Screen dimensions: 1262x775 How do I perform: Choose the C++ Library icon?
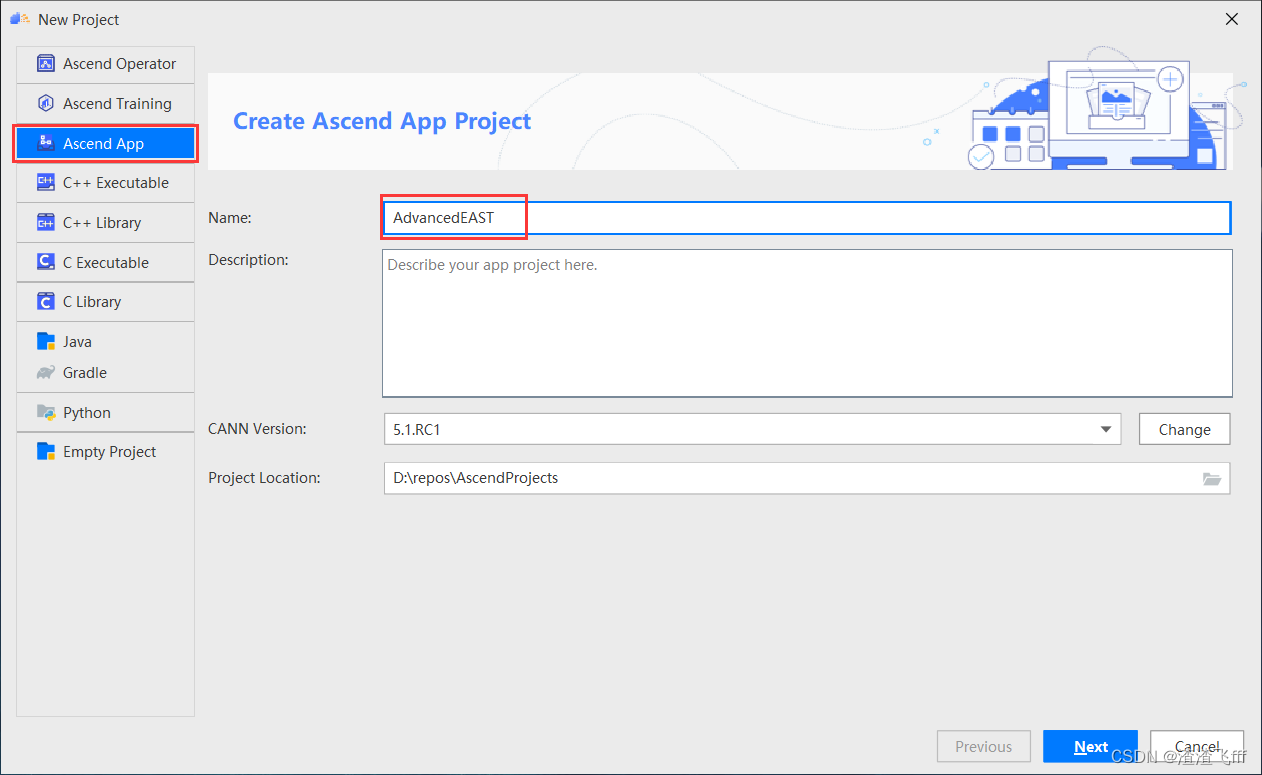pos(45,223)
